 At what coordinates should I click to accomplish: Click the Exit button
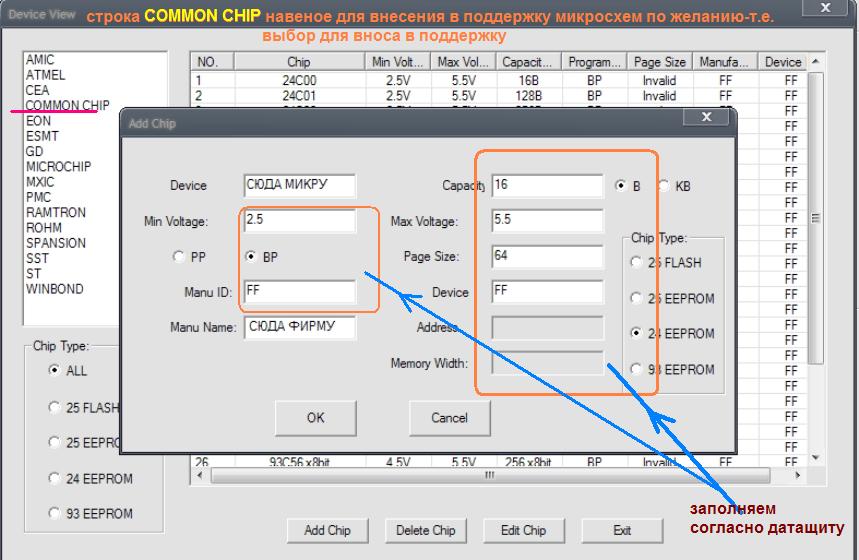point(622,530)
